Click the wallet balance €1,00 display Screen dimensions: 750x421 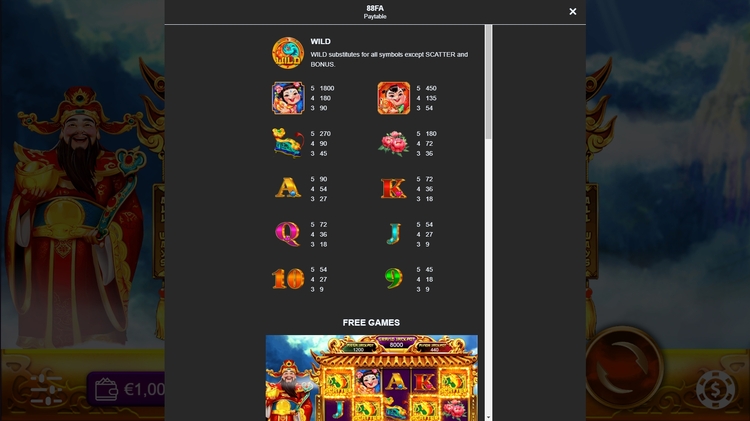point(126,389)
